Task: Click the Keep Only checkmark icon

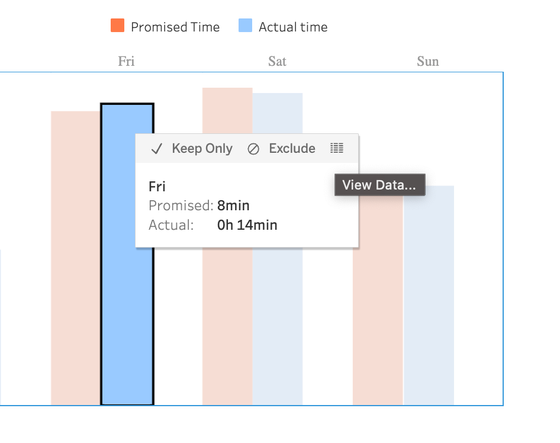Action: point(156,149)
